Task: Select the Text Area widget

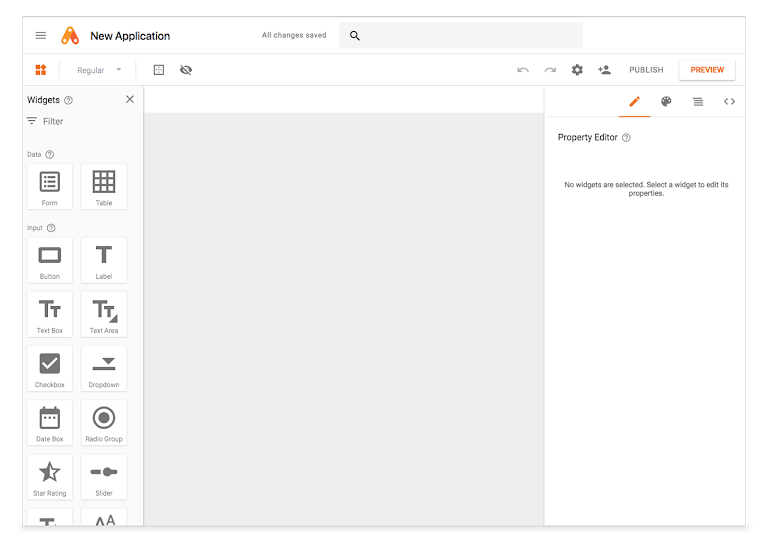Action: pos(104,314)
